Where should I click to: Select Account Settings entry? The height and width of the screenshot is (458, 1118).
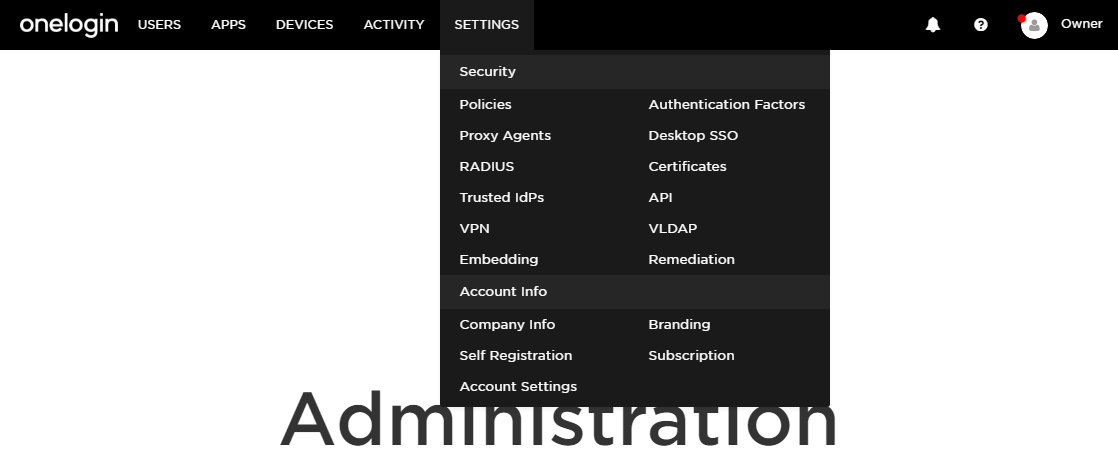(518, 387)
